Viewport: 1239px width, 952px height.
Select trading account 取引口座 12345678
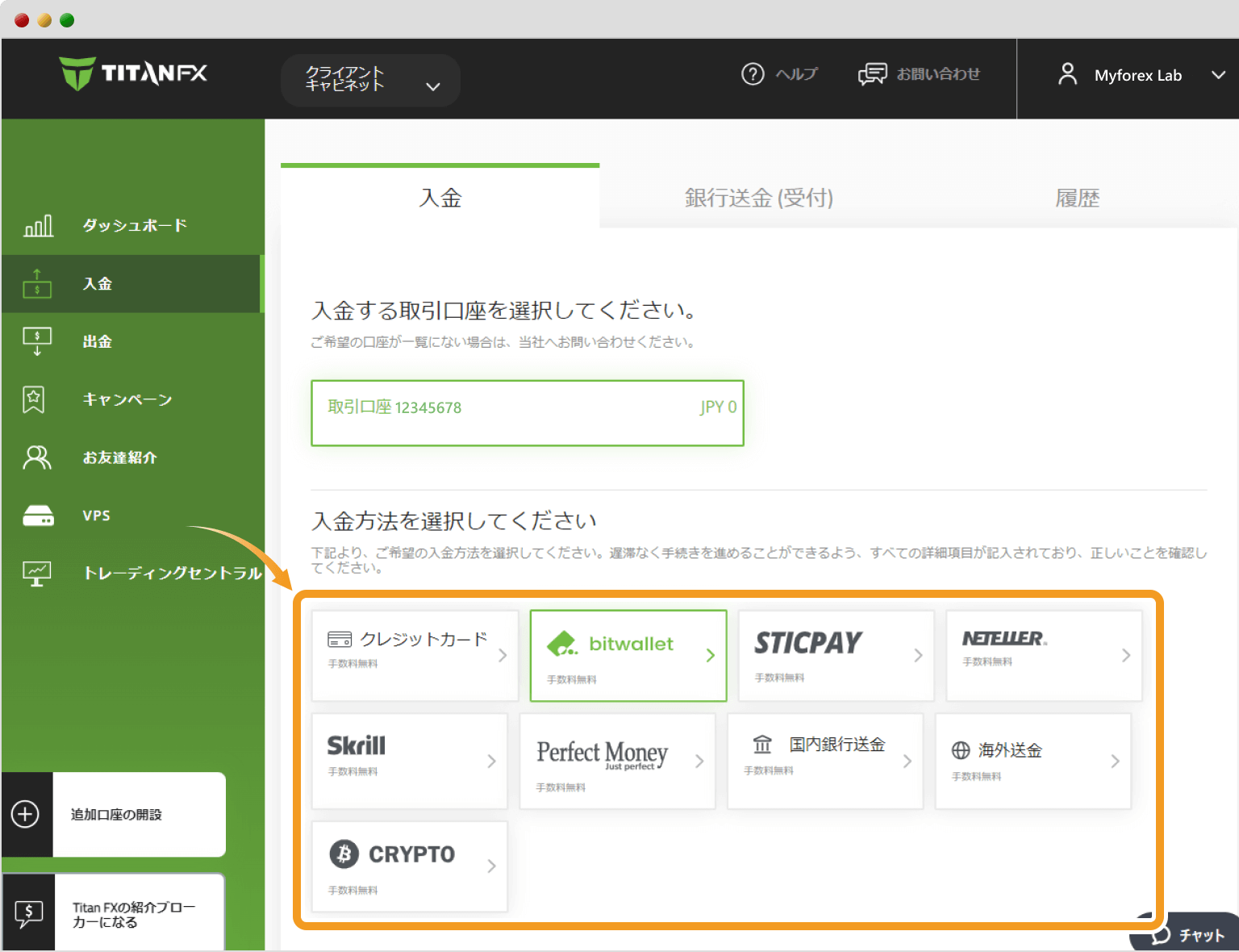coord(528,413)
